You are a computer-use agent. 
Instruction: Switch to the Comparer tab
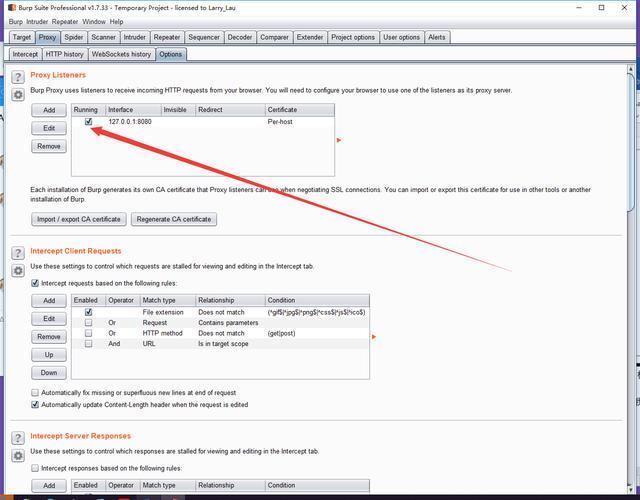click(x=274, y=37)
